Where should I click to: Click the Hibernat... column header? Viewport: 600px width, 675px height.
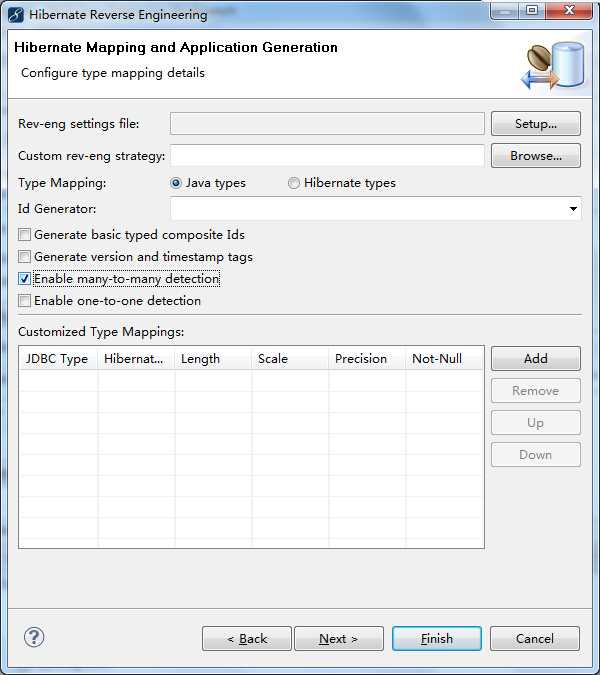(x=136, y=359)
